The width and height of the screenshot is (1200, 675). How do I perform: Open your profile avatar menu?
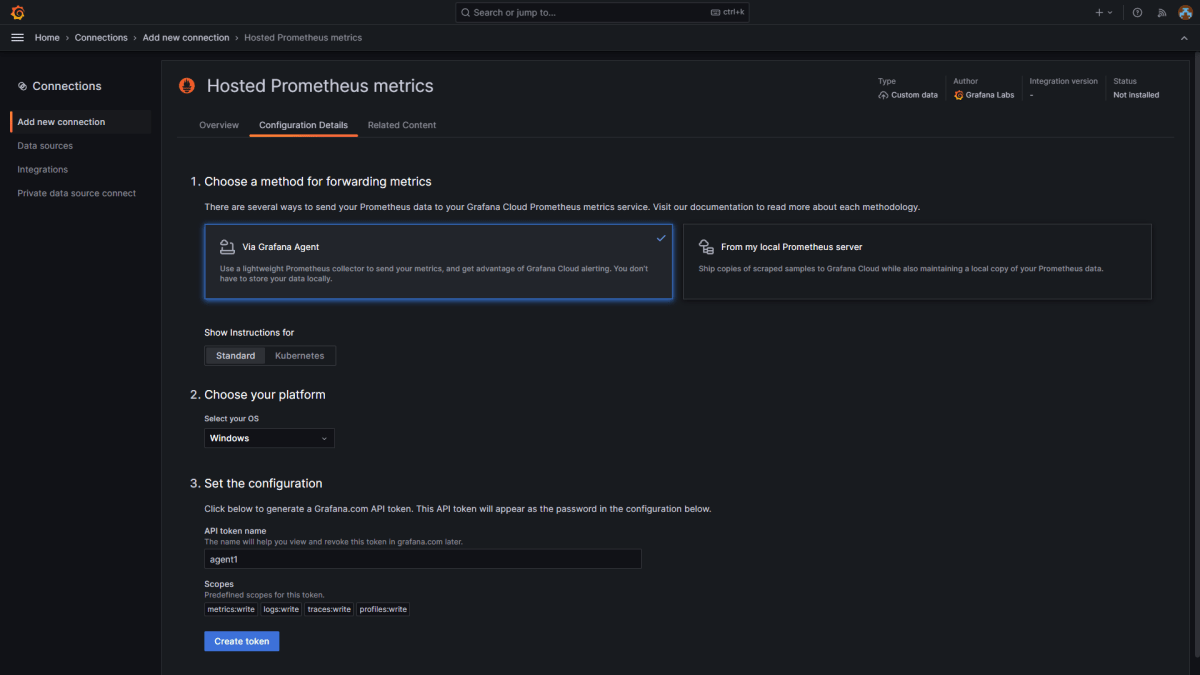(x=1185, y=12)
